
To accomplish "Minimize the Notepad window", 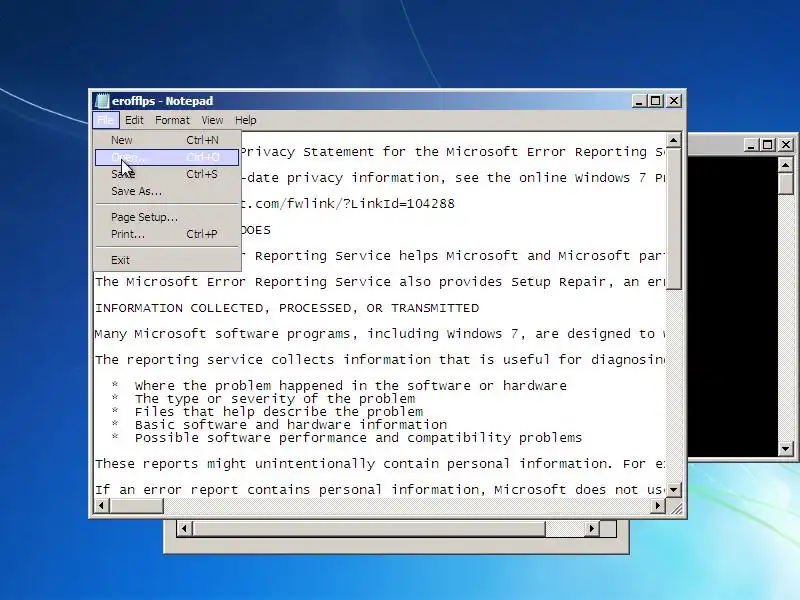I will [639, 101].
